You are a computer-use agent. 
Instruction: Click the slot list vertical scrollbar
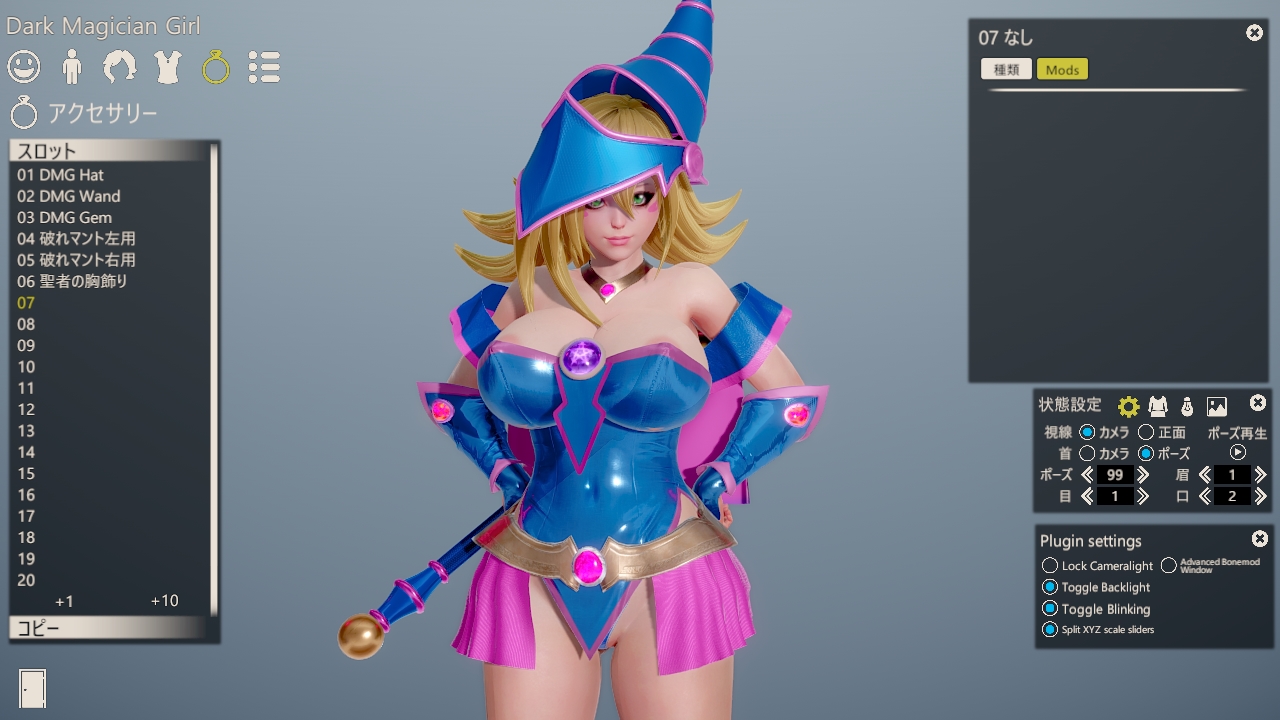[x=214, y=378]
